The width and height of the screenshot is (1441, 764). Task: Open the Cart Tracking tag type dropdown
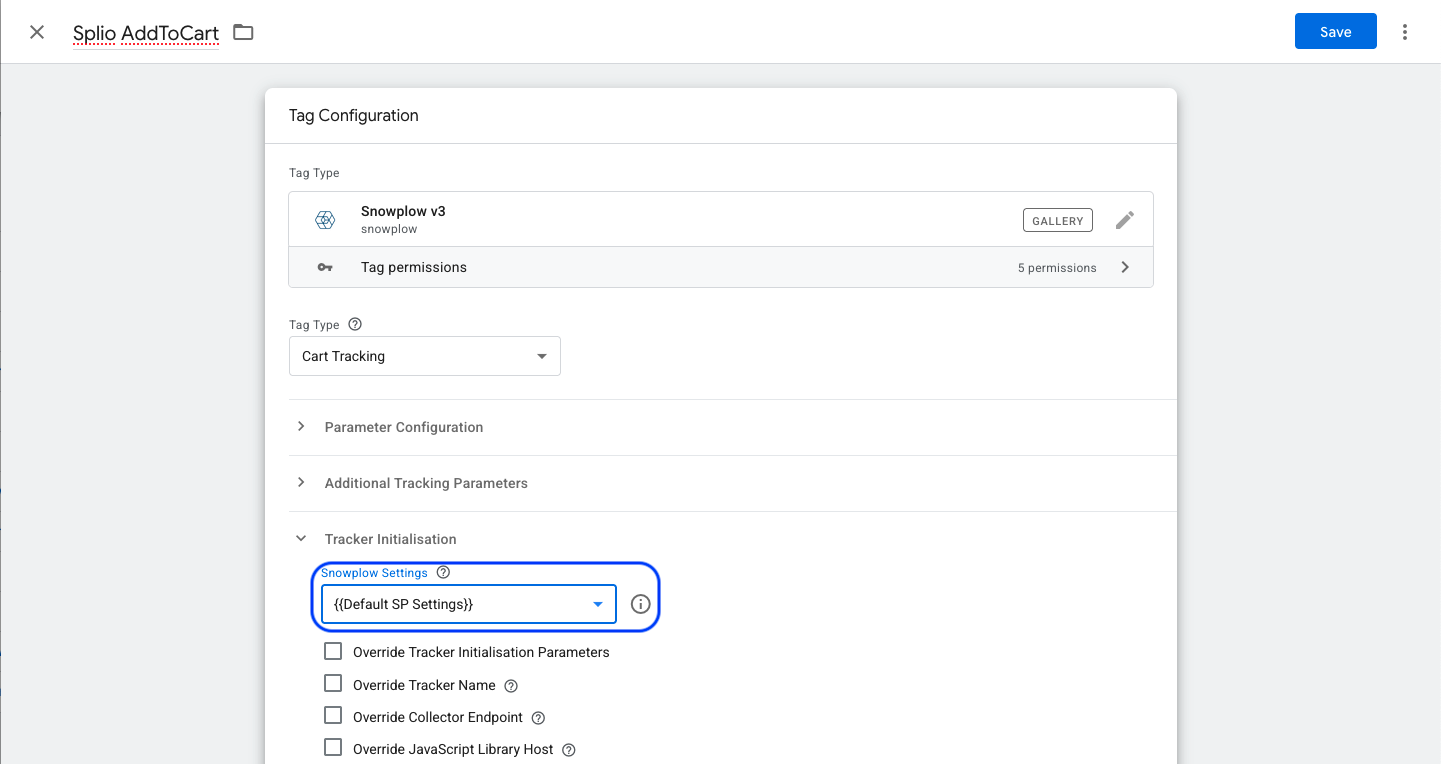425,356
